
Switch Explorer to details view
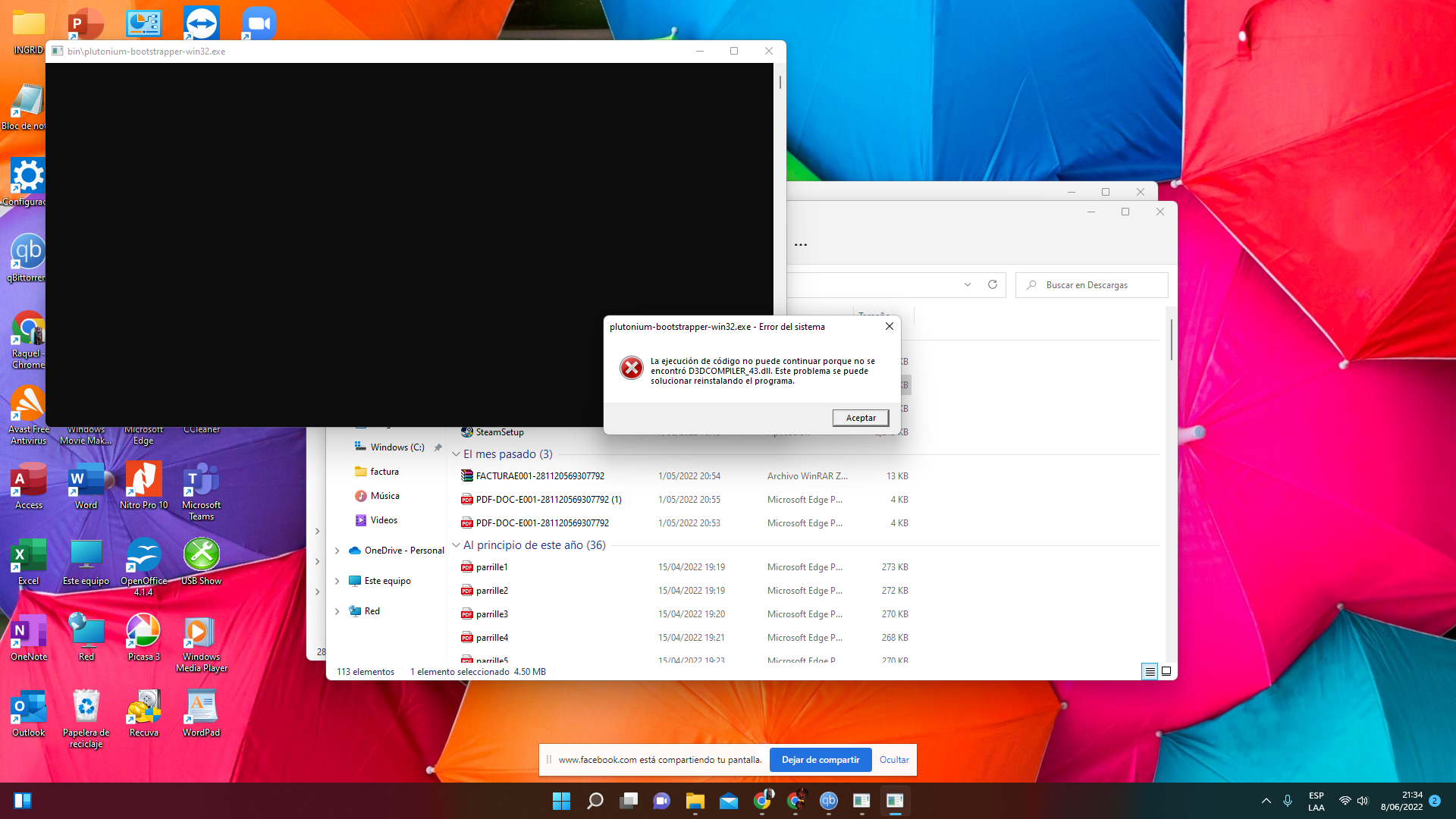(1150, 671)
